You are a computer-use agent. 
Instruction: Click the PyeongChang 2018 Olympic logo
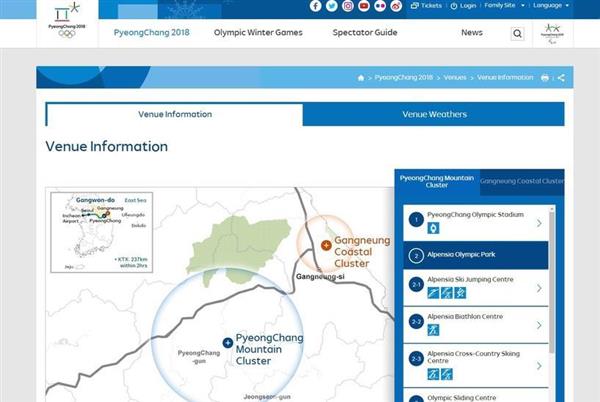(67, 21)
